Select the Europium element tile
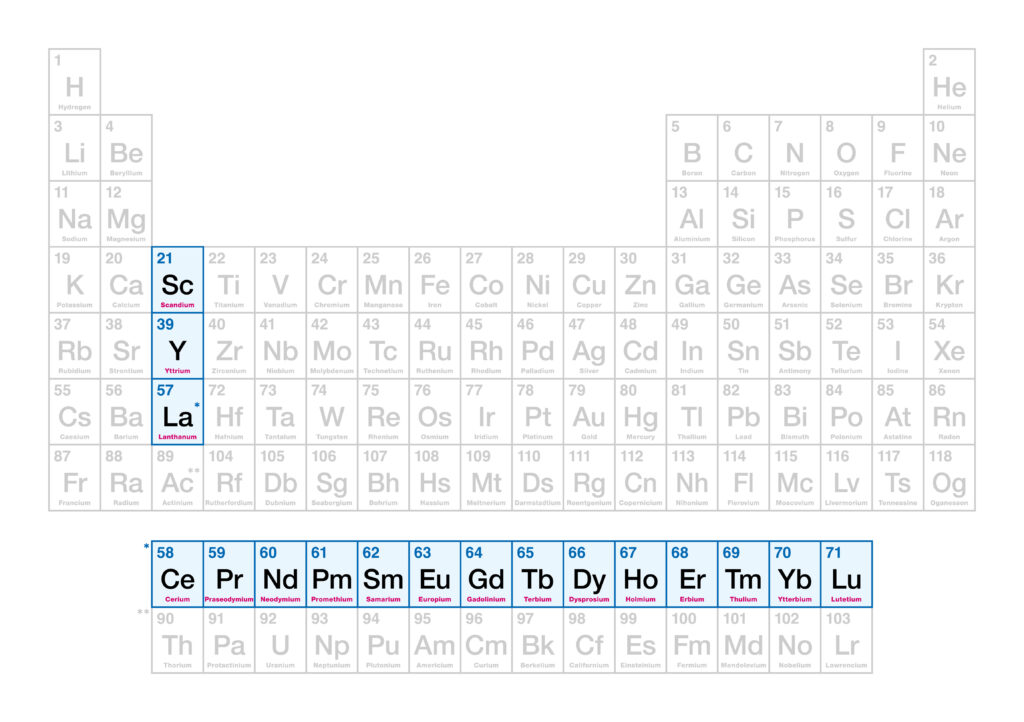Screen dimensions: 1024x722 pyautogui.click(x=435, y=574)
